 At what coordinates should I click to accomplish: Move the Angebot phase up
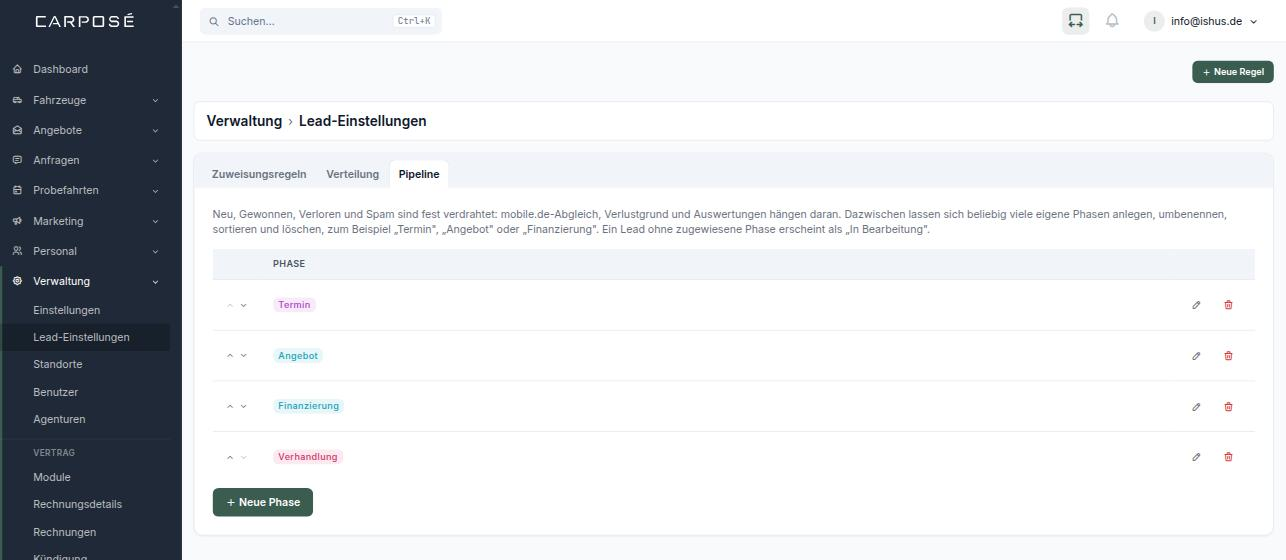230,356
